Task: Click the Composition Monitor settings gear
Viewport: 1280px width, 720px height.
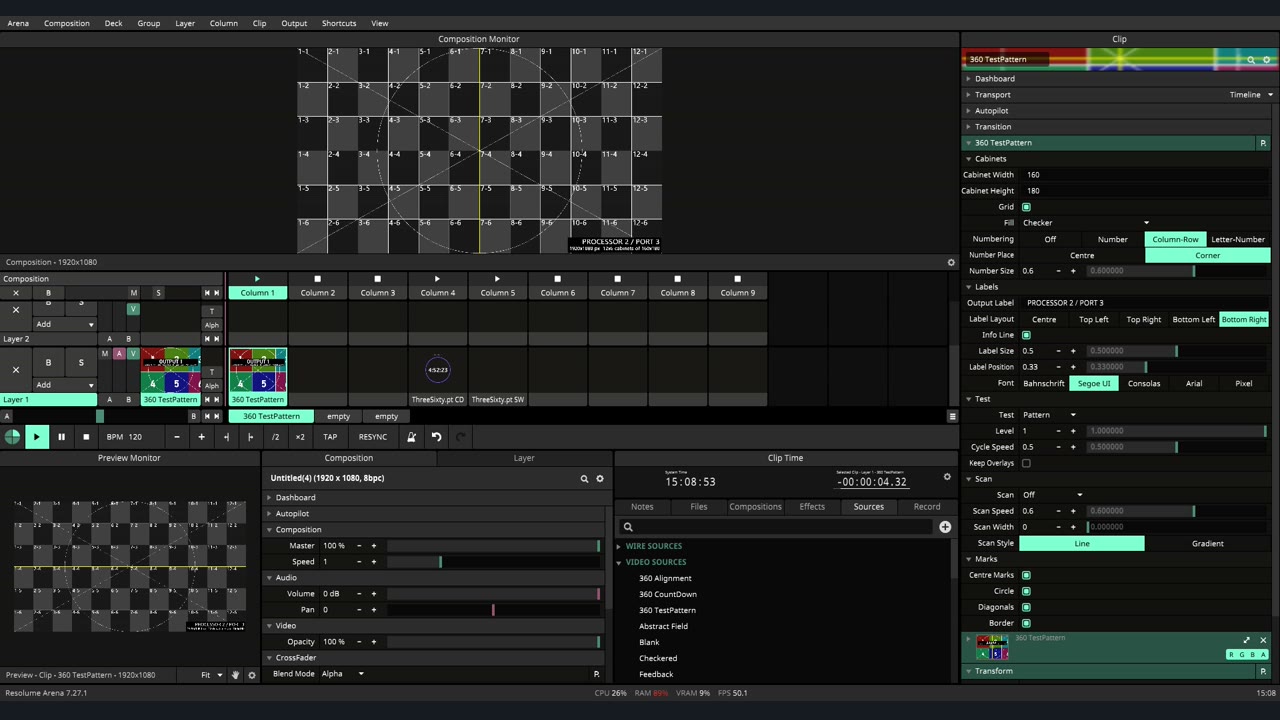Action: (951, 263)
